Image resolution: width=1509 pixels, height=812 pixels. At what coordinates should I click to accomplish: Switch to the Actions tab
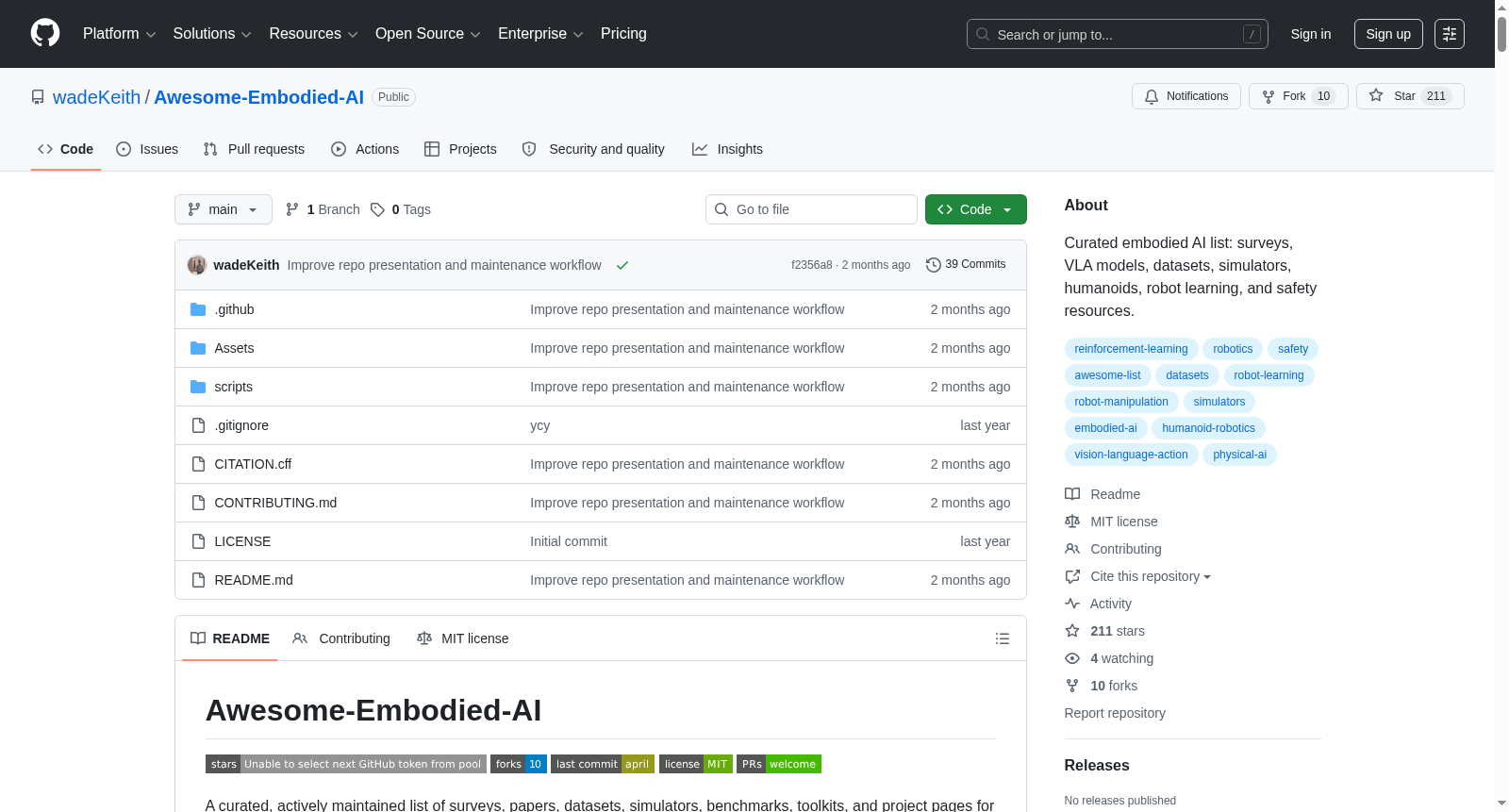365,149
